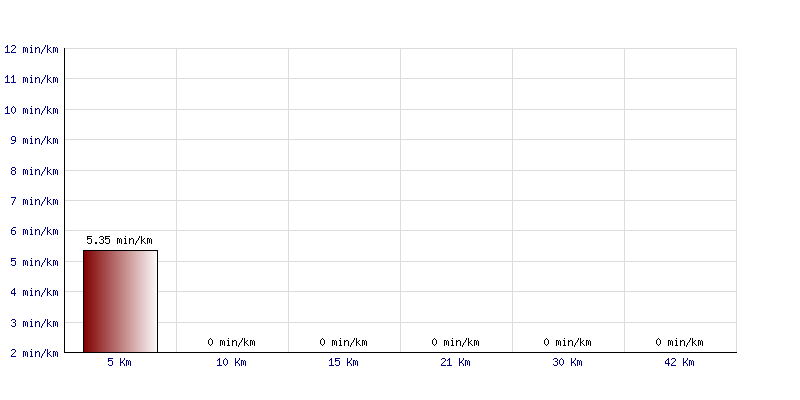Select the 0 min/km label above 21 Km
The height and width of the screenshot is (400, 800).
point(455,342)
